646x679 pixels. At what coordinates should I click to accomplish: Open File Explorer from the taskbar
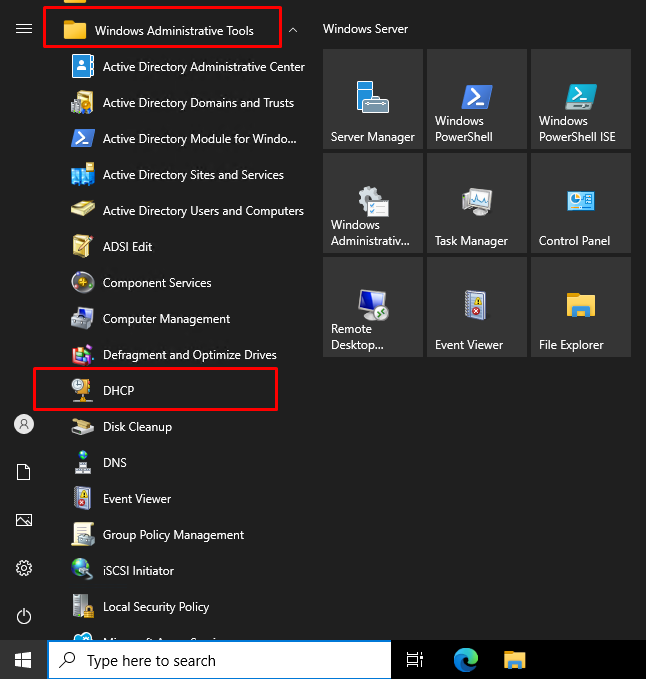click(x=514, y=660)
